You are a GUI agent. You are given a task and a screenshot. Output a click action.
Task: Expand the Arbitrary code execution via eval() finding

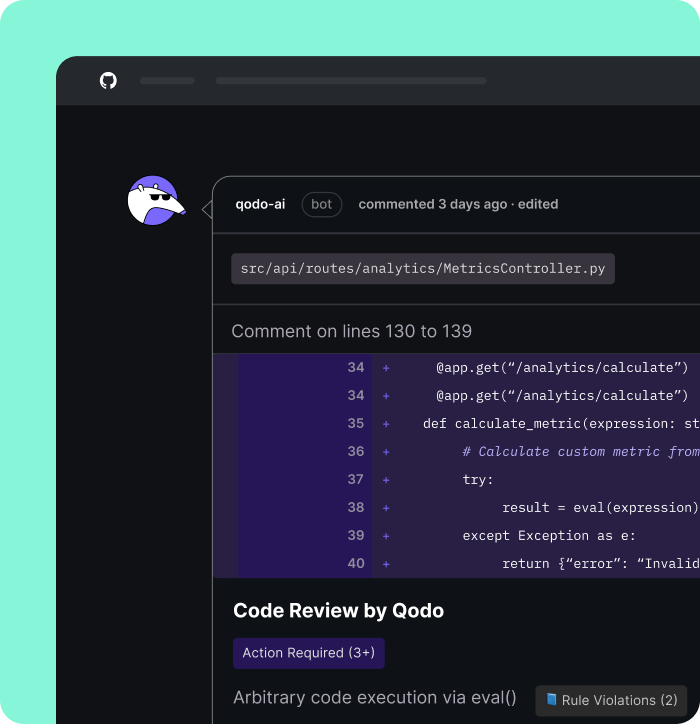[x=375, y=698]
